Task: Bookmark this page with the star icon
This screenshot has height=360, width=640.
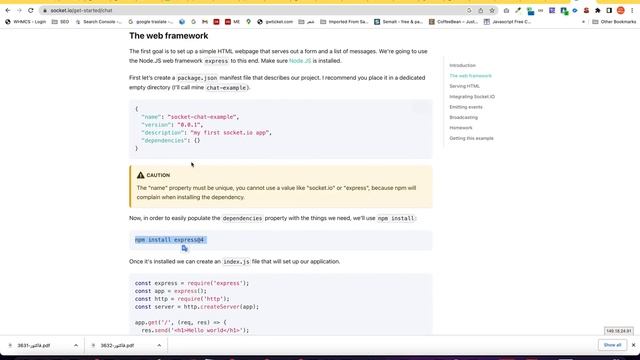Action: [x=492, y=10]
